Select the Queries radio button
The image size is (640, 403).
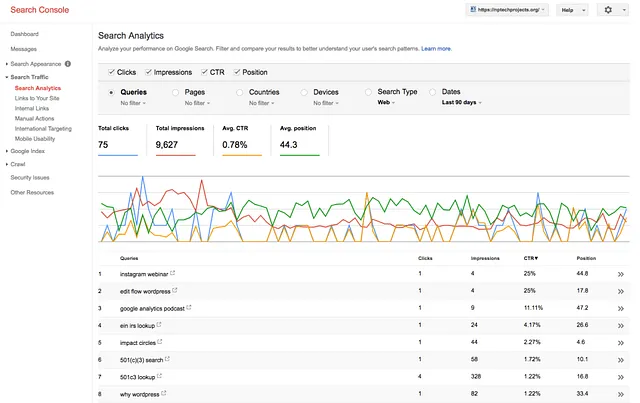point(111,93)
